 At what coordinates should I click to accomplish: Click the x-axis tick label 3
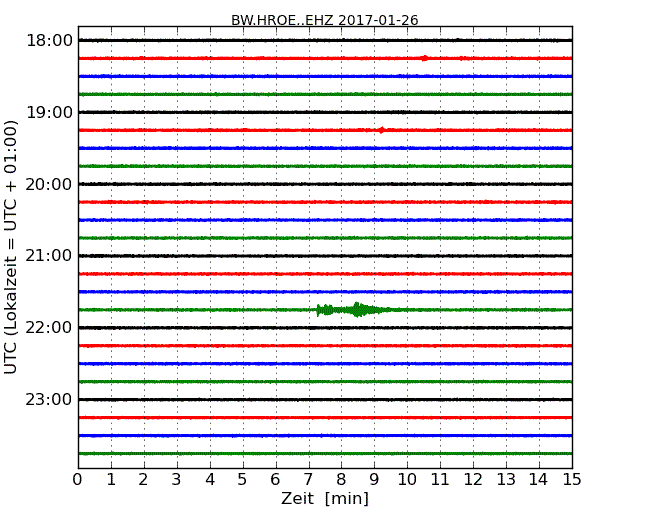coord(177,480)
